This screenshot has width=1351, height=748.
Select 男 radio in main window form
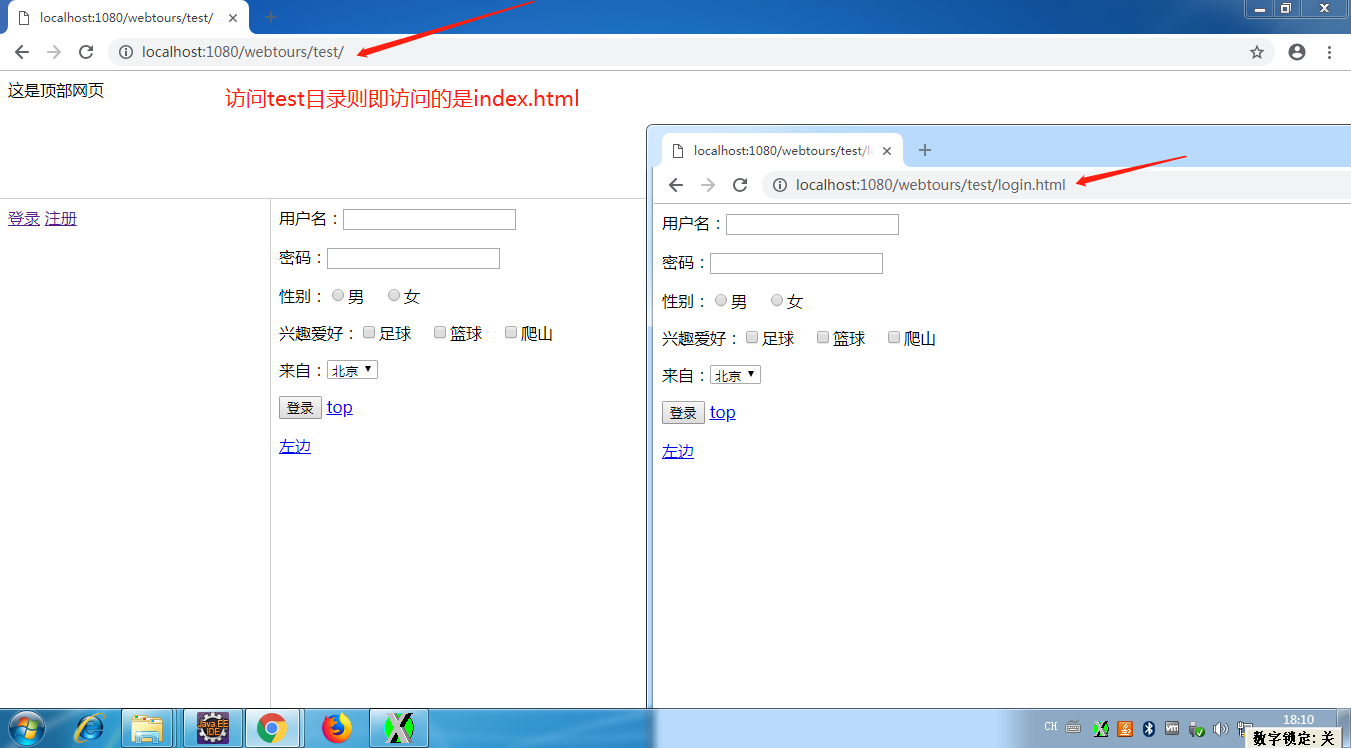[x=338, y=295]
